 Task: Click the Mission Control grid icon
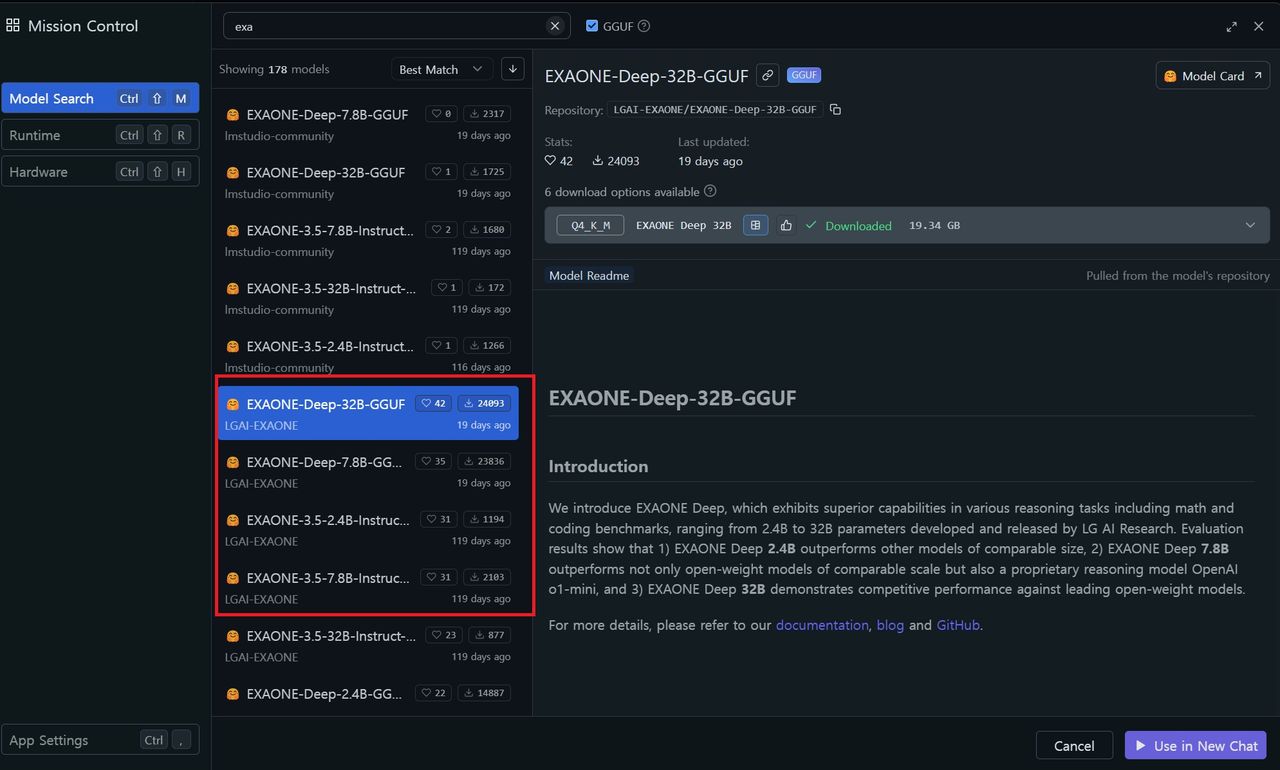click(x=13, y=26)
